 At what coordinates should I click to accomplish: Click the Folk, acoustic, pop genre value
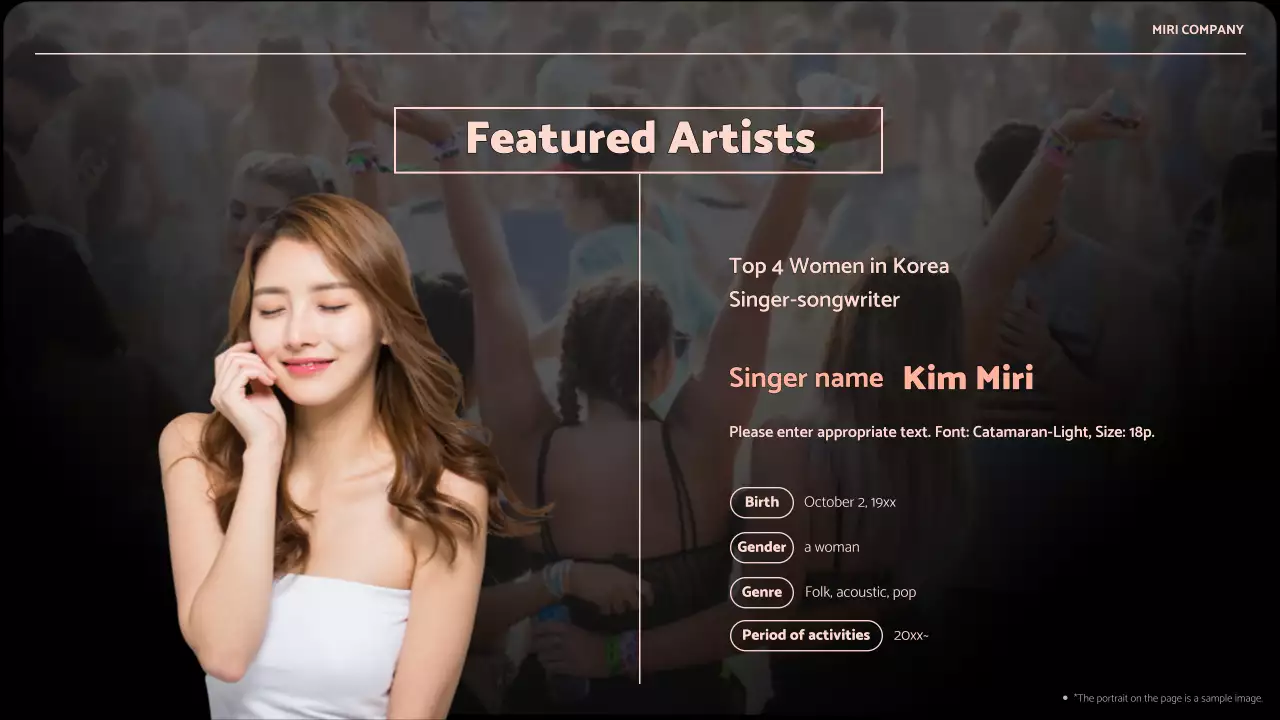coord(860,592)
